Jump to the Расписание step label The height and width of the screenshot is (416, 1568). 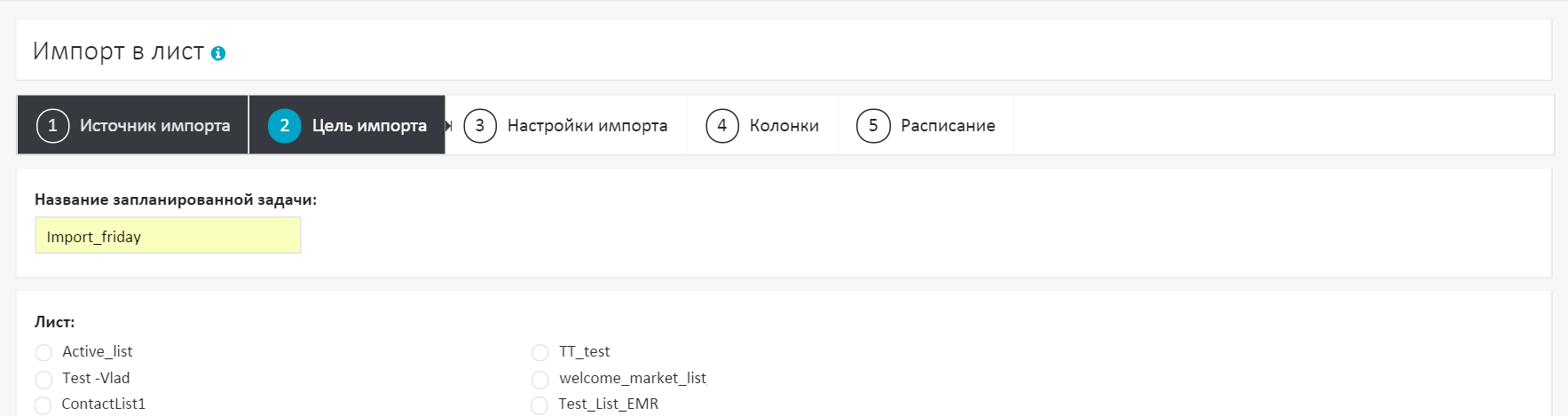click(x=948, y=126)
